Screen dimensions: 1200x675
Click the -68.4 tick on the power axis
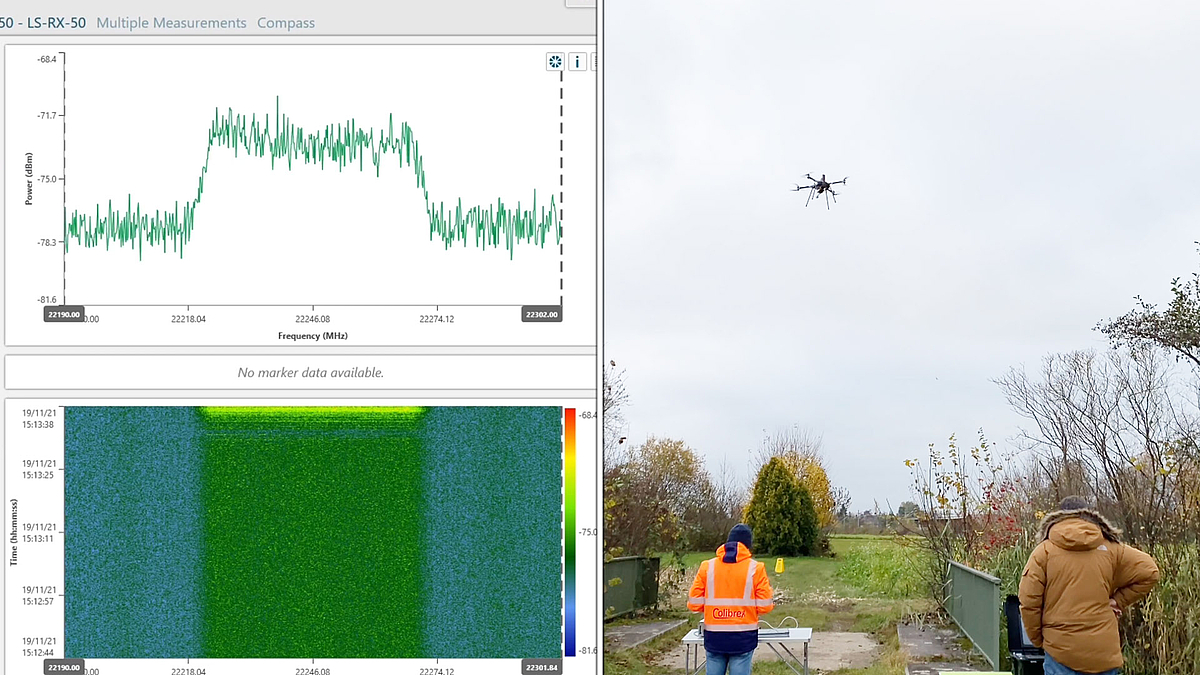[49, 59]
